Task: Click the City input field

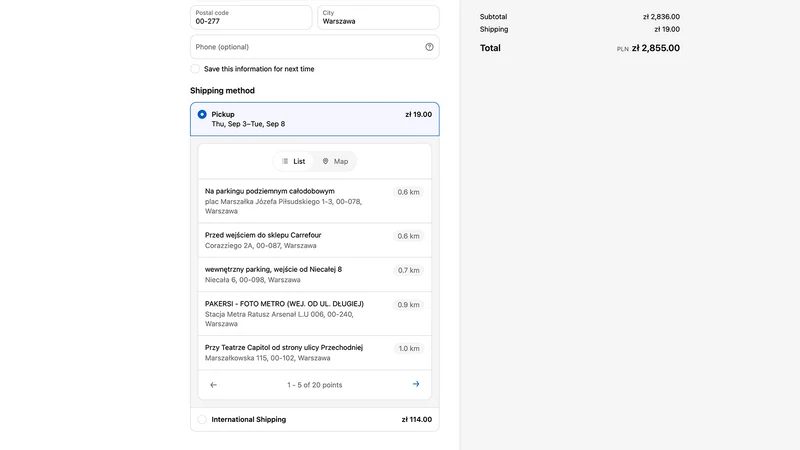Action: [x=378, y=17]
